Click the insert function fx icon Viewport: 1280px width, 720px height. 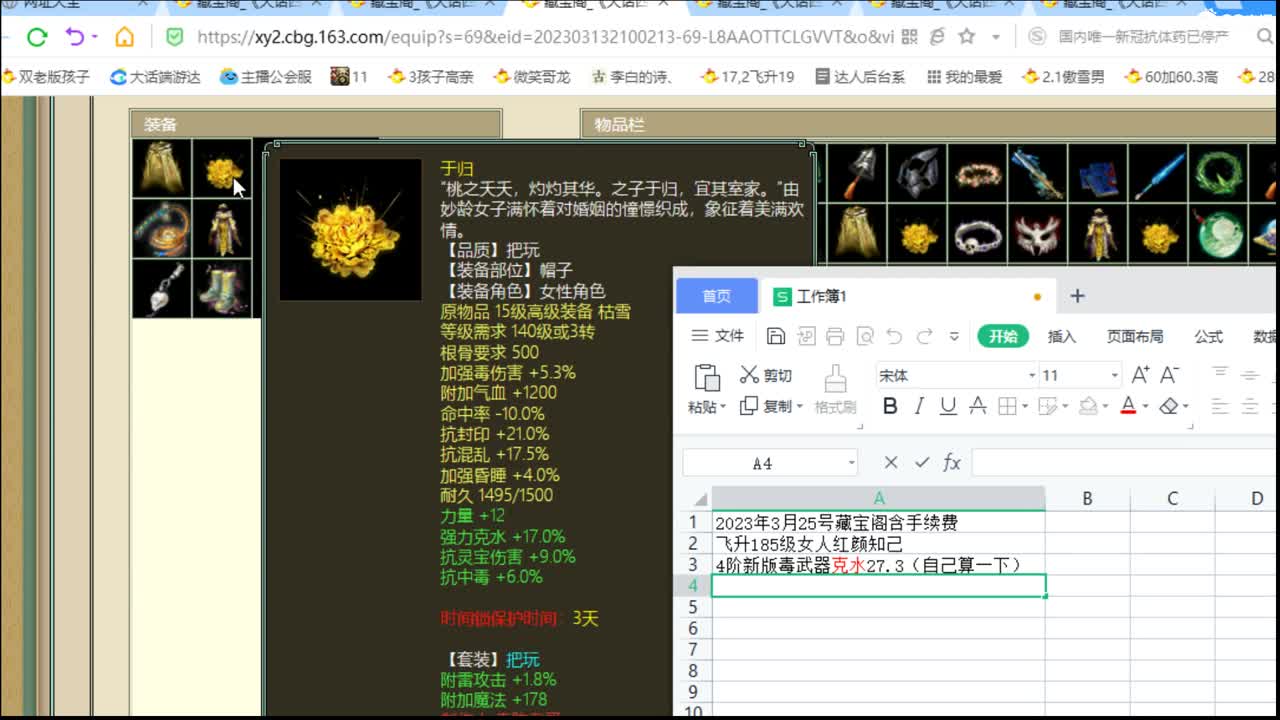952,462
